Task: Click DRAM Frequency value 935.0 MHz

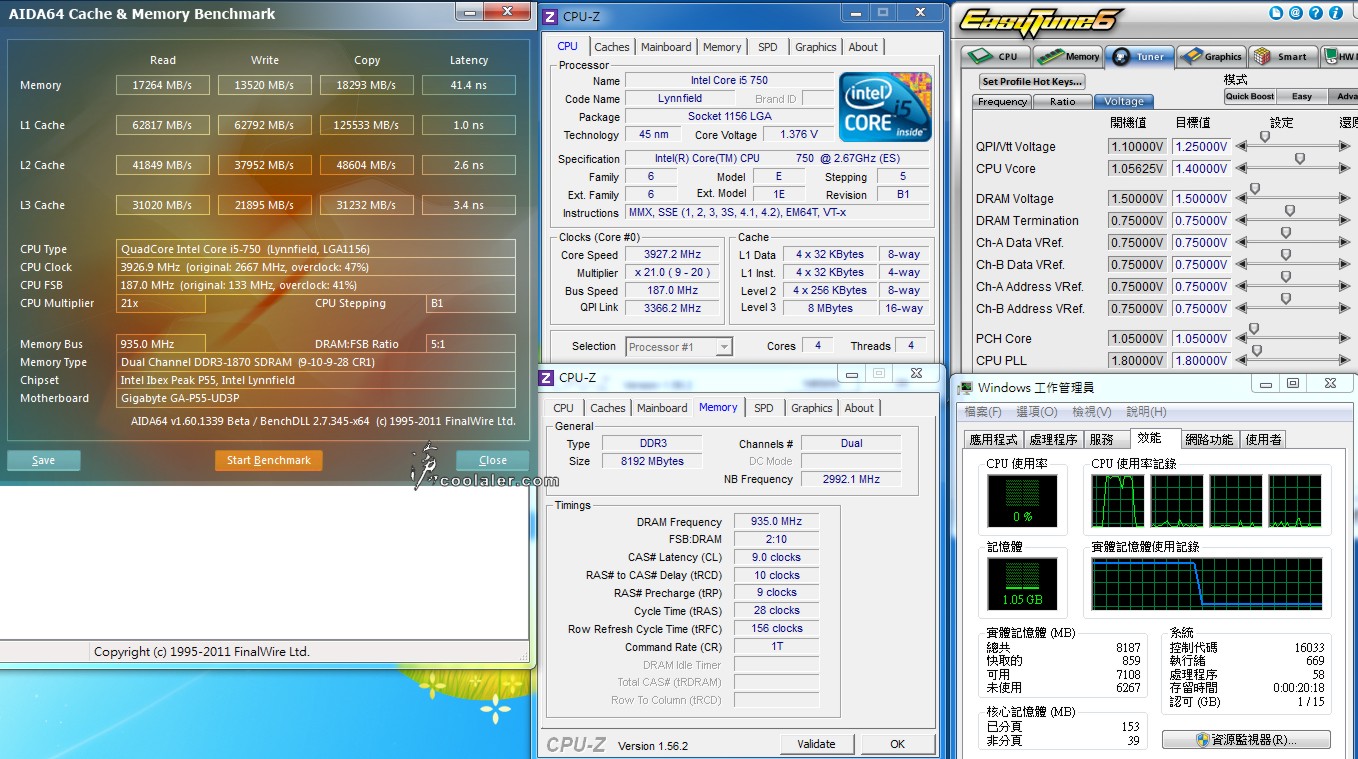Action: 776,522
